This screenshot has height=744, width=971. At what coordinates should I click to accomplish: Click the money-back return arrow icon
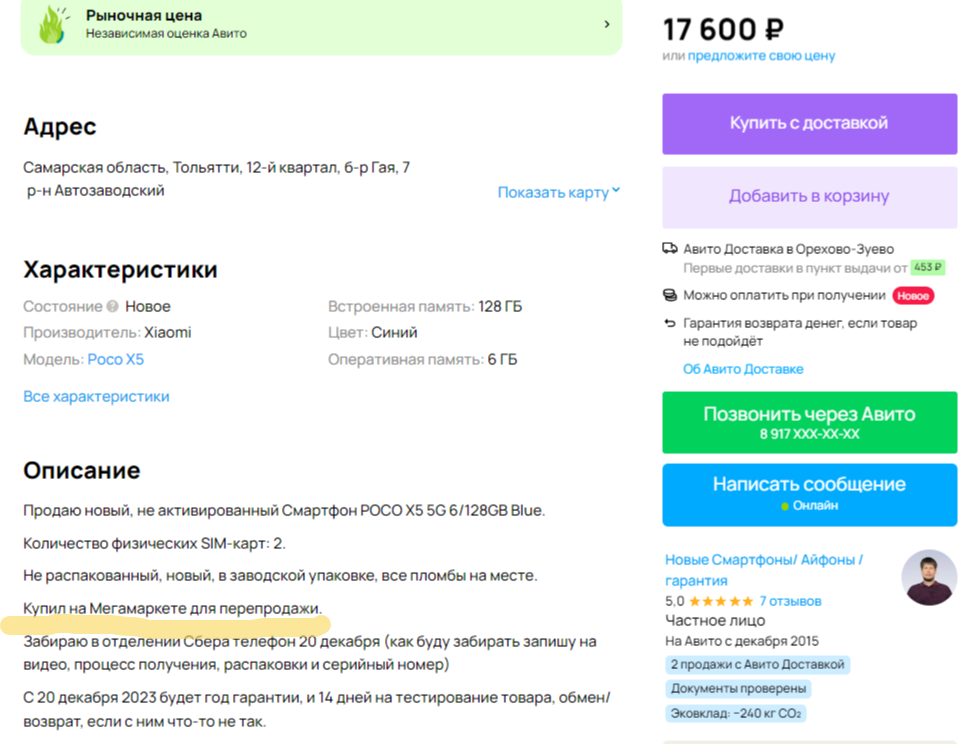(x=669, y=323)
